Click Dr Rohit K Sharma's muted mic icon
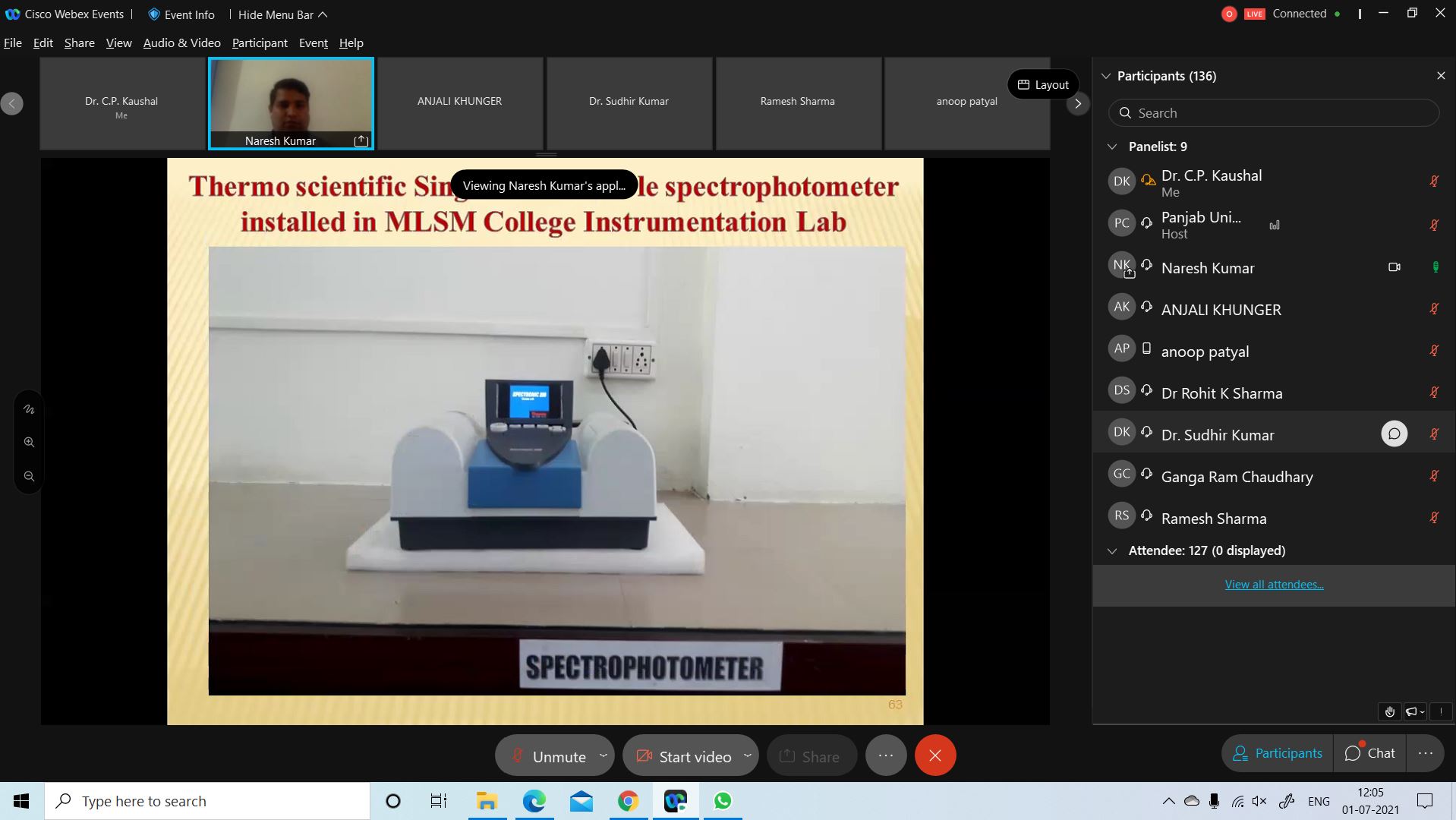 pos(1434,392)
